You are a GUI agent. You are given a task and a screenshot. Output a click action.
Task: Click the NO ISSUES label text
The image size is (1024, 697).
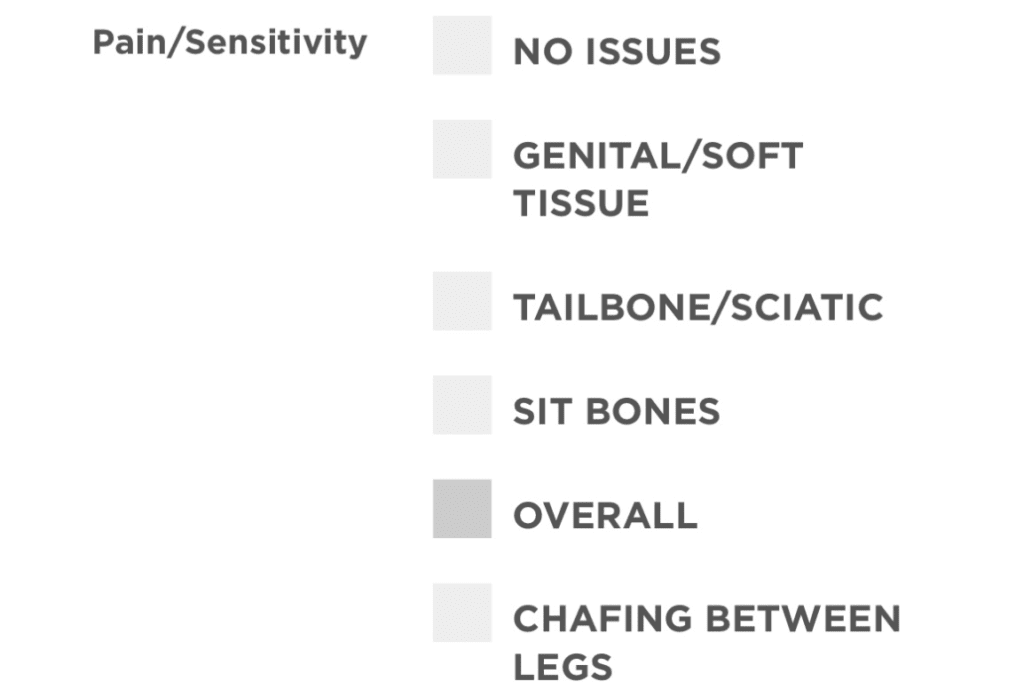[x=617, y=52]
